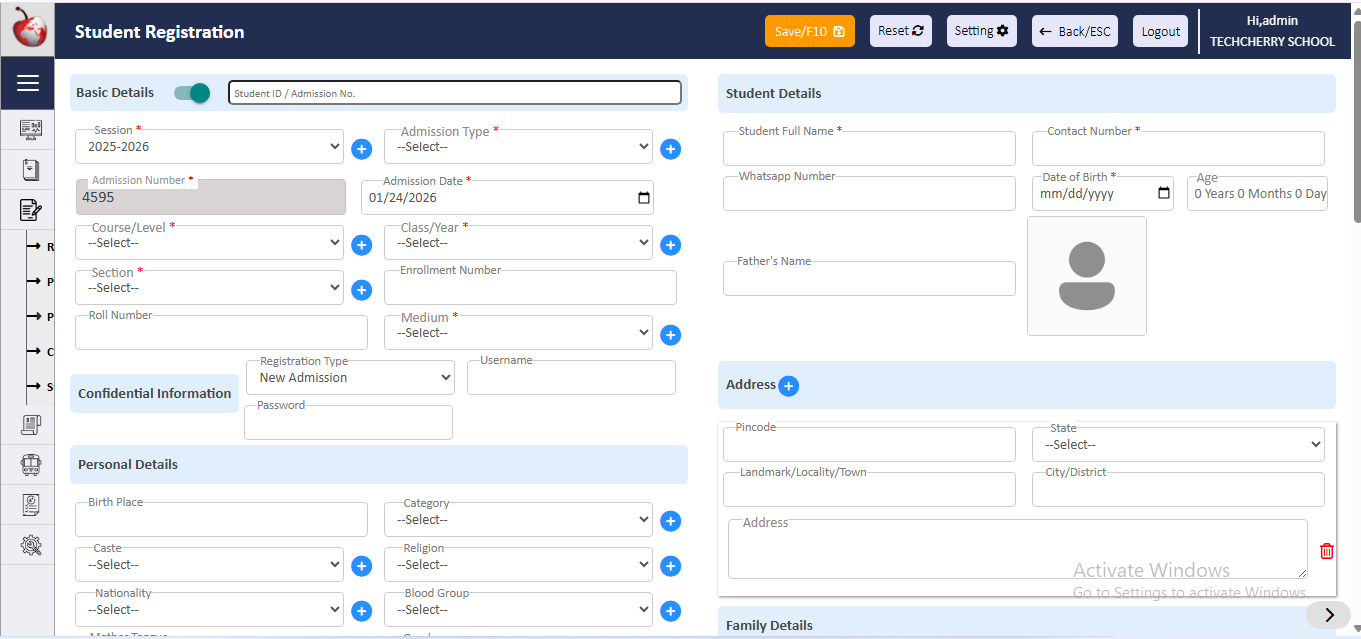The width and height of the screenshot is (1361, 639).
Task: Open the gear settings icon in sidebar
Action: (x=30, y=545)
